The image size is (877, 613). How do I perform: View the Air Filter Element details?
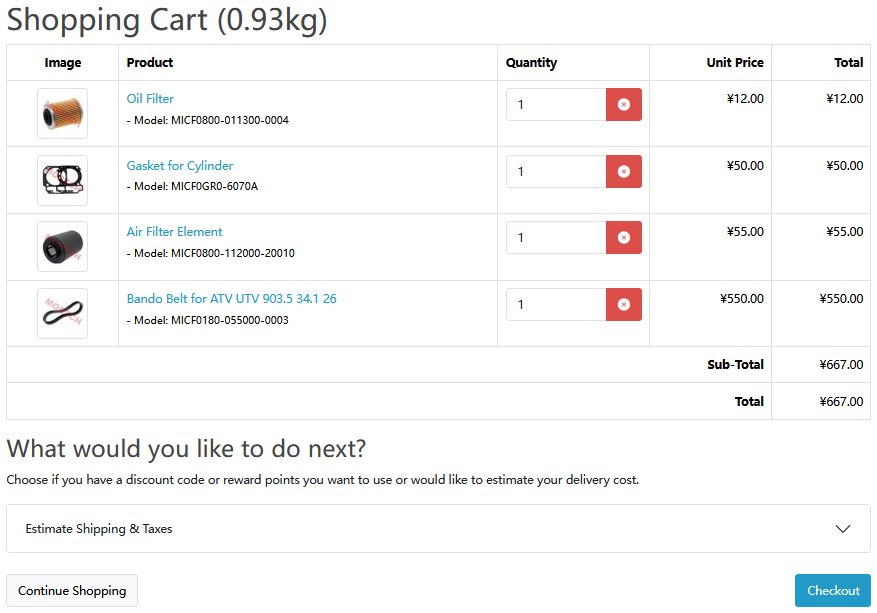[174, 231]
